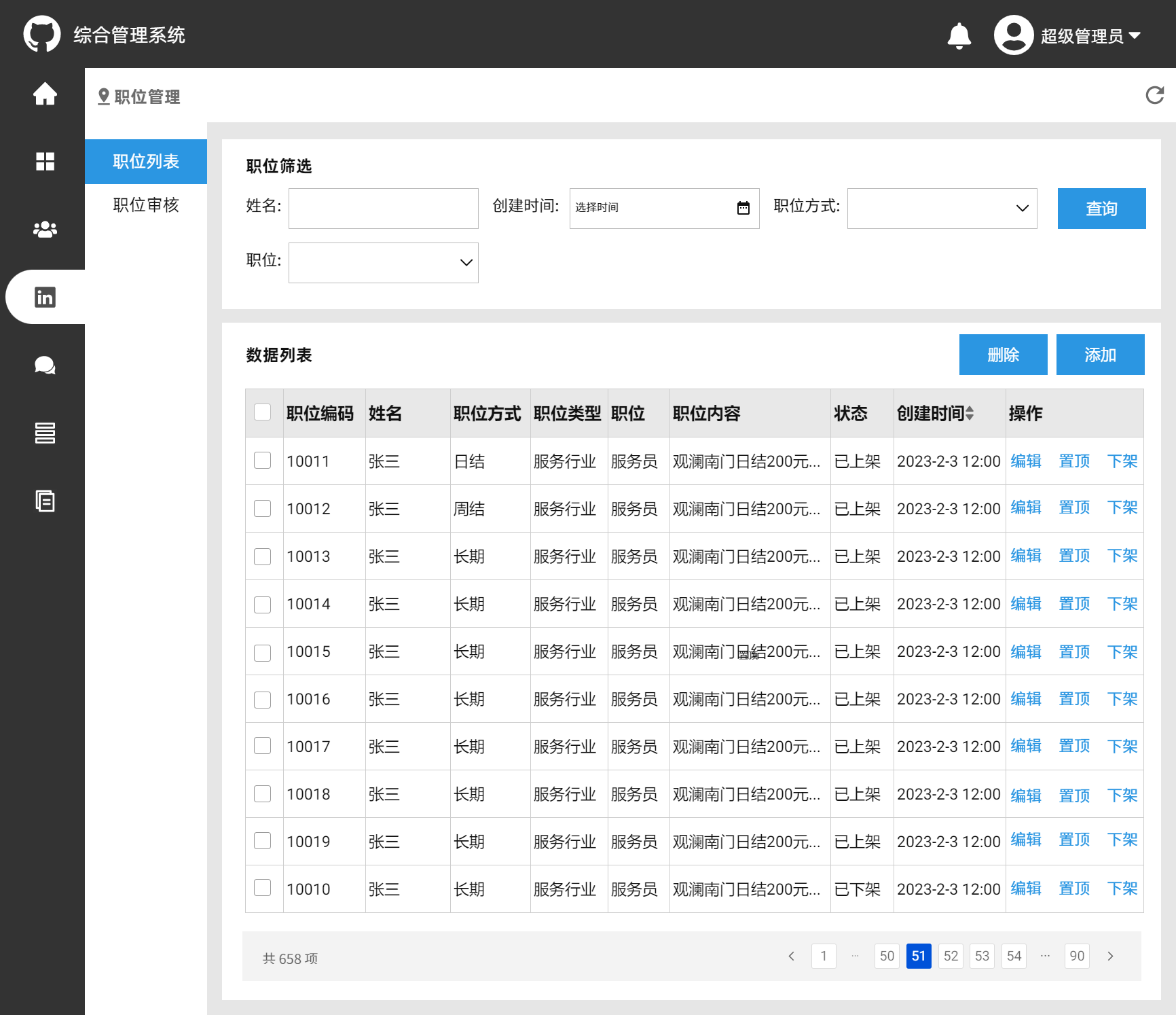Click 下架 for row 10016
This screenshot has height=1021, width=1176.
(1122, 699)
